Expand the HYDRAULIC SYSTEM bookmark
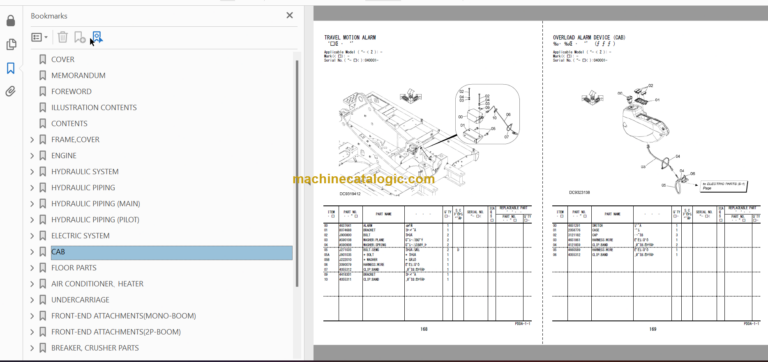Image resolution: width=768 pixels, height=362 pixels. tap(32, 171)
